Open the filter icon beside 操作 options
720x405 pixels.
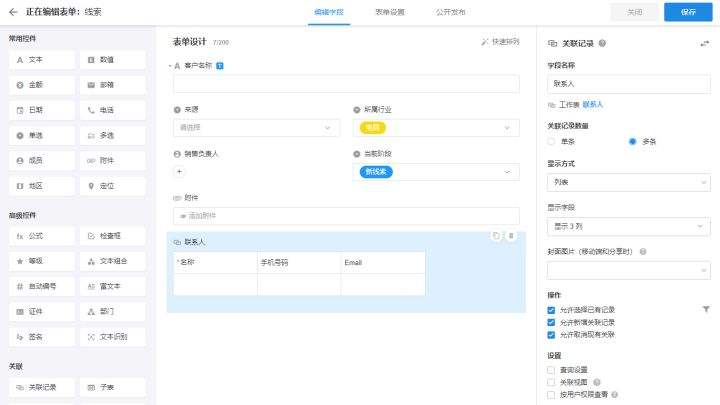706,309
